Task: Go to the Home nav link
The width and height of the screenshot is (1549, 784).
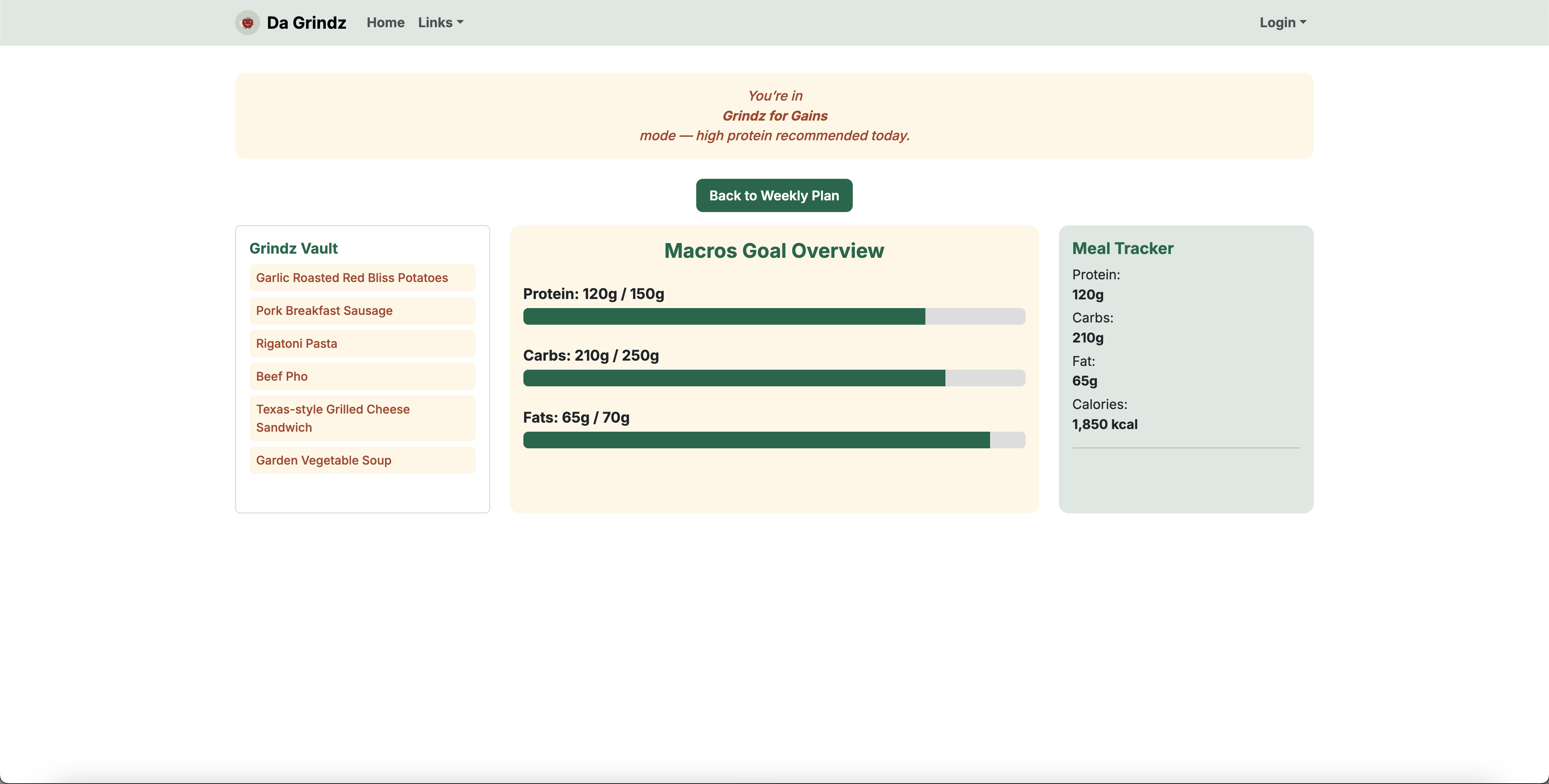Action: point(385,23)
